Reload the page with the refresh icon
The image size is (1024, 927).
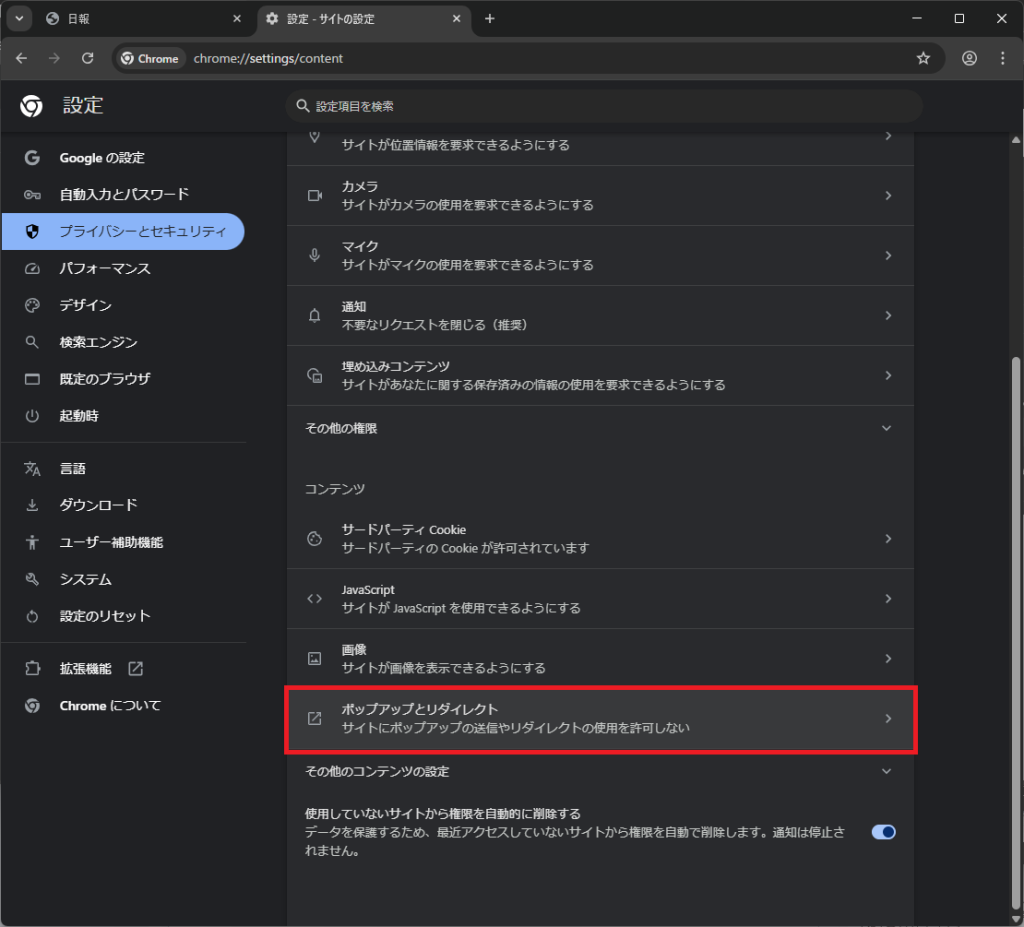88,58
